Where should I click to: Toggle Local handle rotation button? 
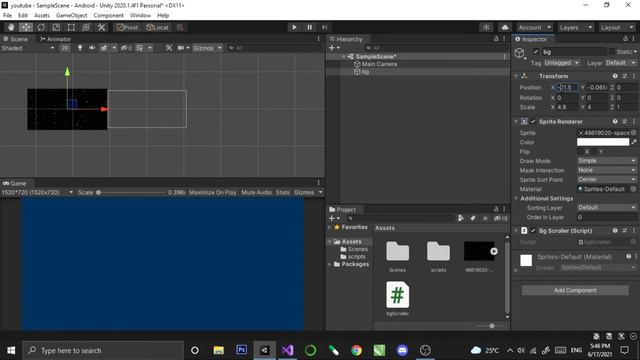coord(158,27)
